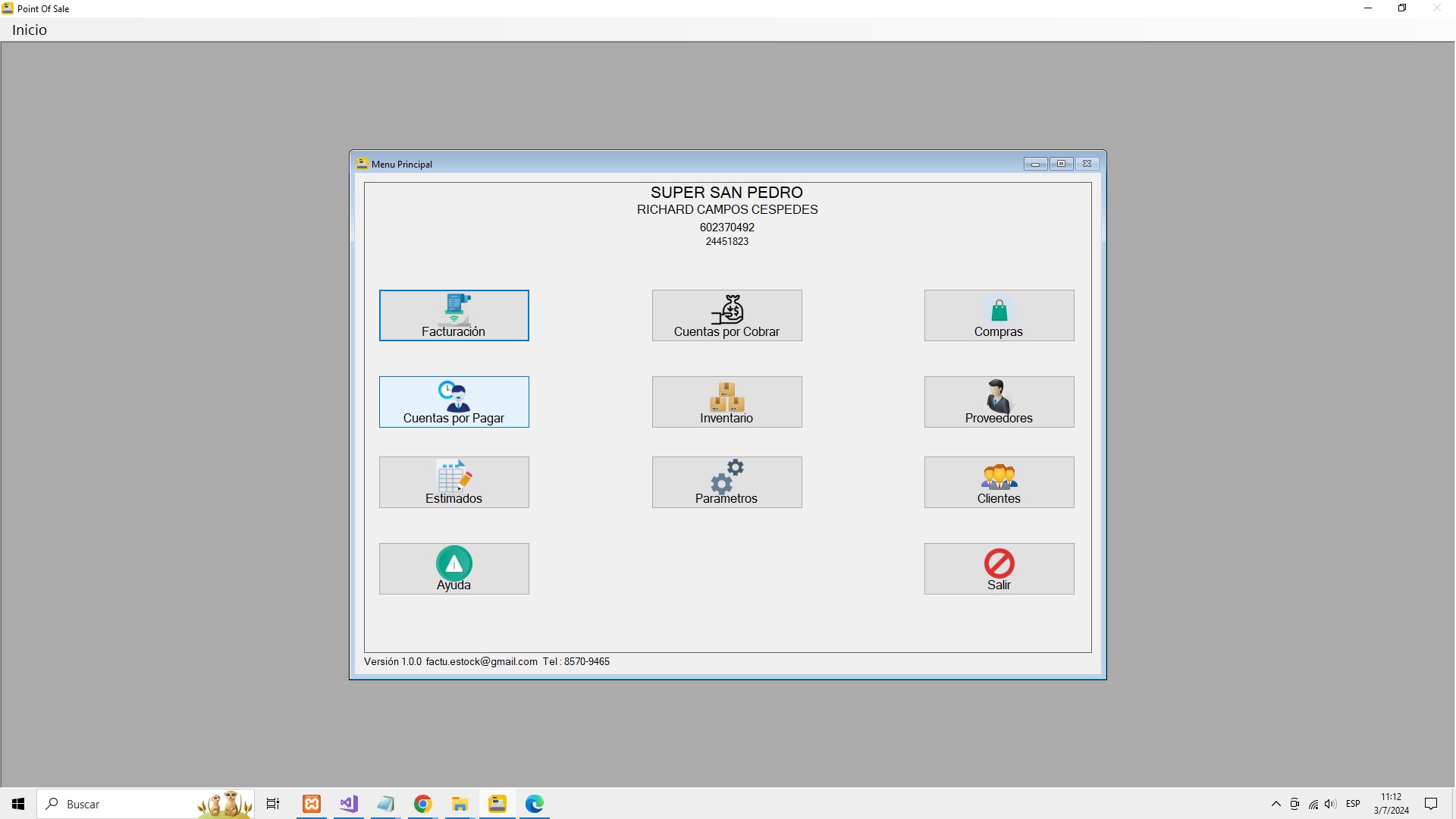Image resolution: width=1456 pixels, height=819 pixels.
Task: Open the Inicio menu
Action: tap(30, 30)
